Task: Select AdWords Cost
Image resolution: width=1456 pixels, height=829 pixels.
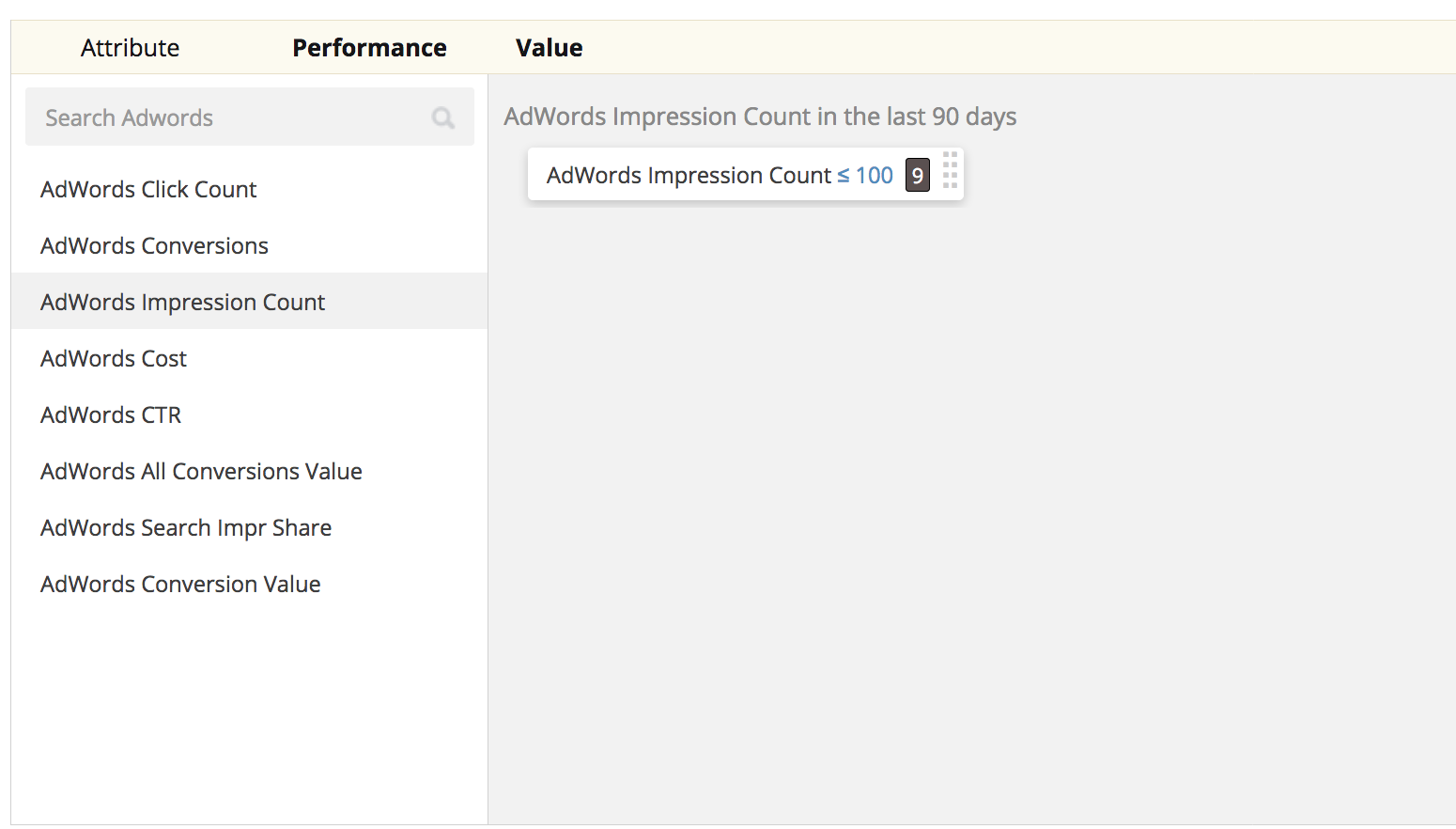Action: point(249,358)
